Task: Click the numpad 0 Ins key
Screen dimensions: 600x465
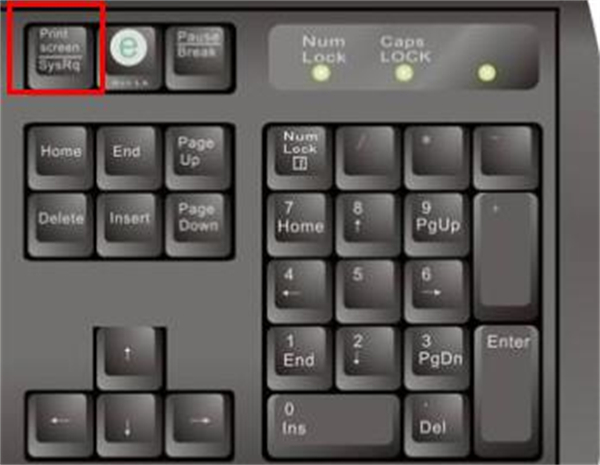Action: (x=334, y=425)
